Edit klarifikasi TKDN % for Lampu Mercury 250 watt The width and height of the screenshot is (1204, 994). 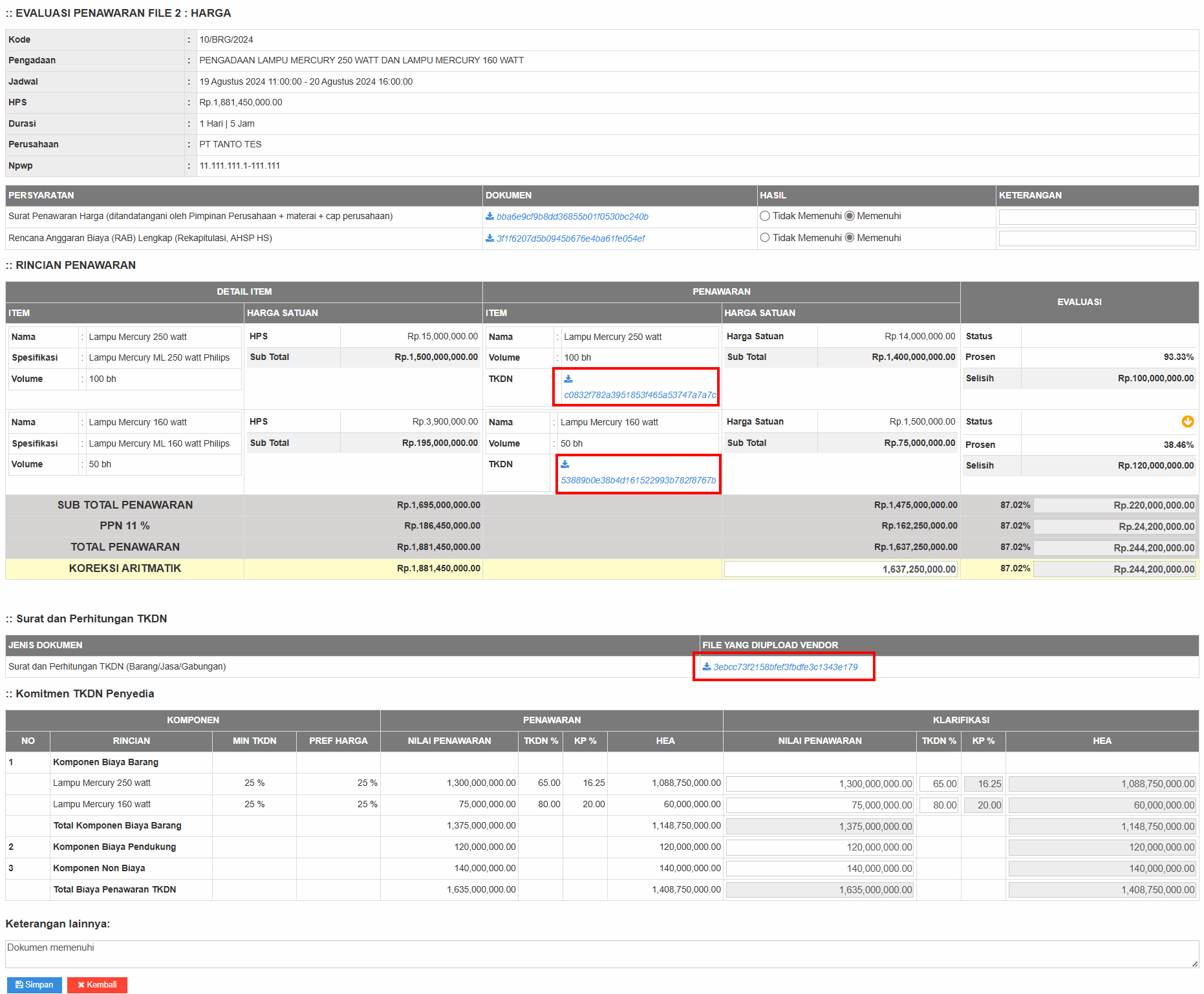pyautogui.click(x=938, y=784)
